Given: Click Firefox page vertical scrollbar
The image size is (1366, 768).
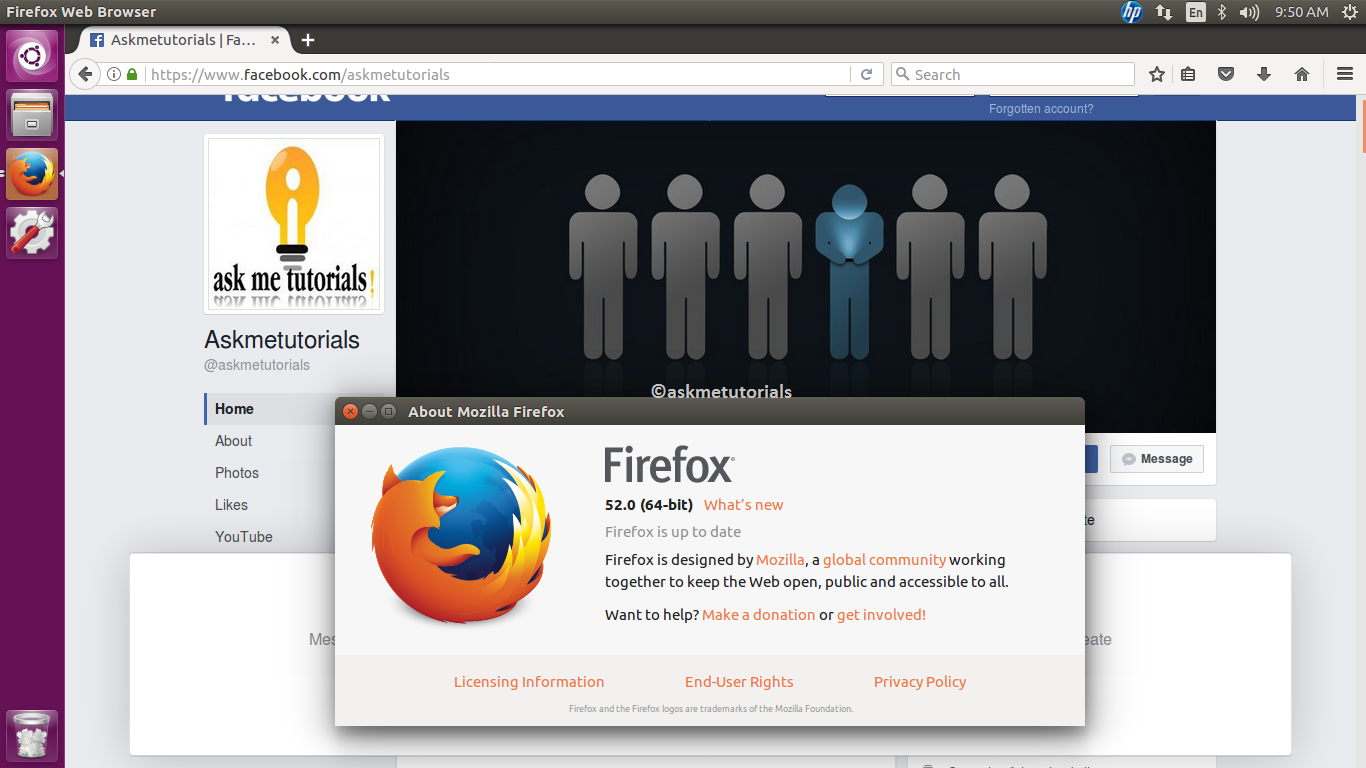Looking at the screenshot, I should (1362, 124).
